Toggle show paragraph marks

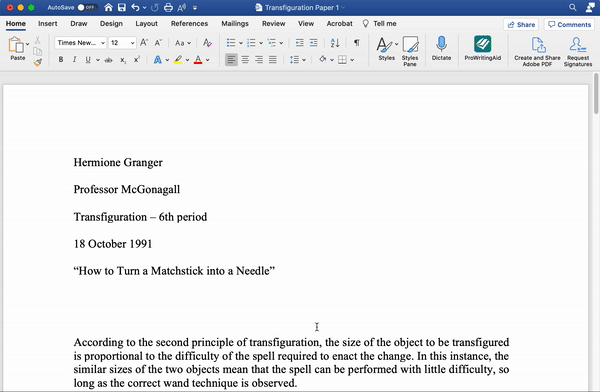tap(356, 42)
